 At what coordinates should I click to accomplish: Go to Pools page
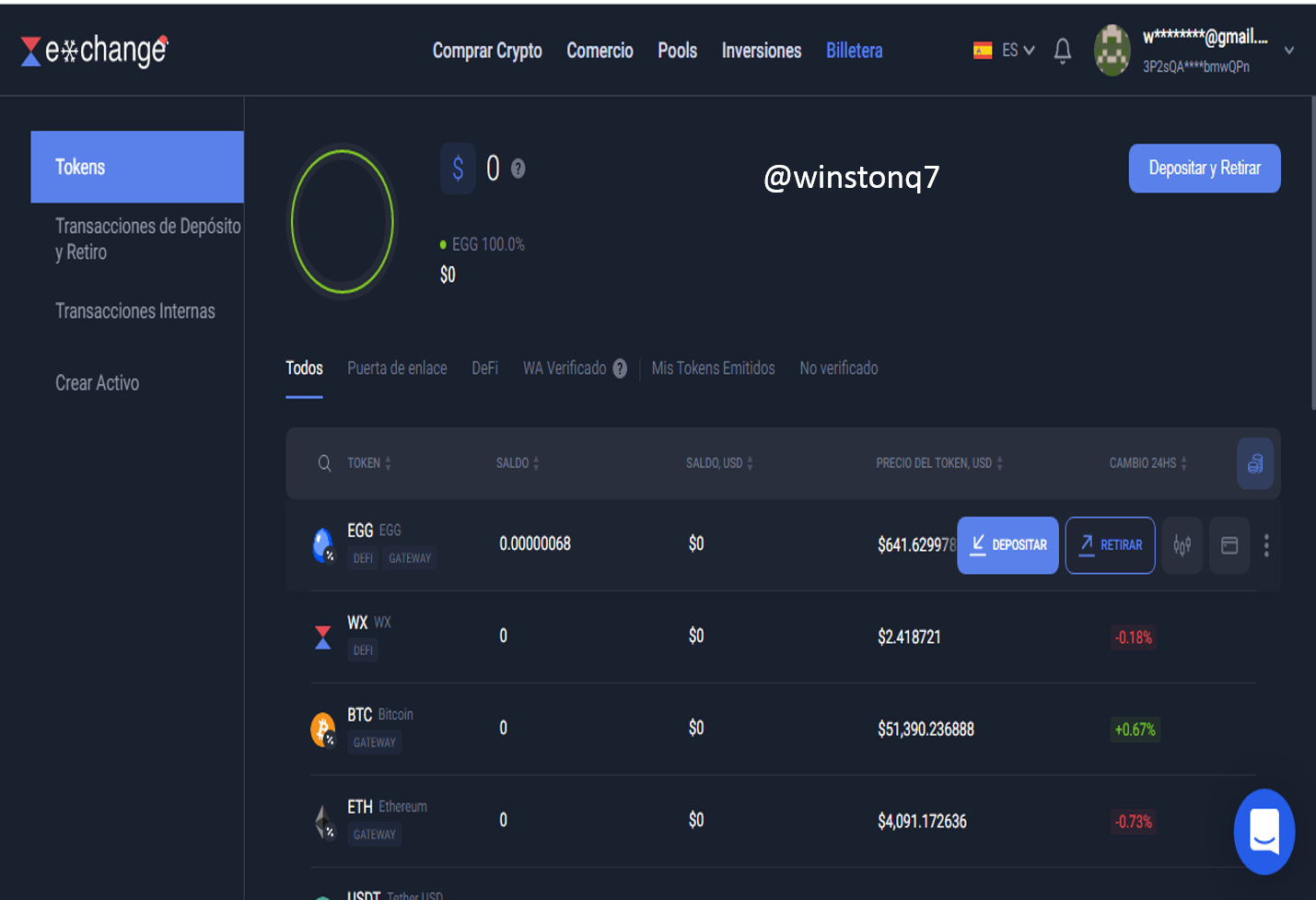pos(677,51)
